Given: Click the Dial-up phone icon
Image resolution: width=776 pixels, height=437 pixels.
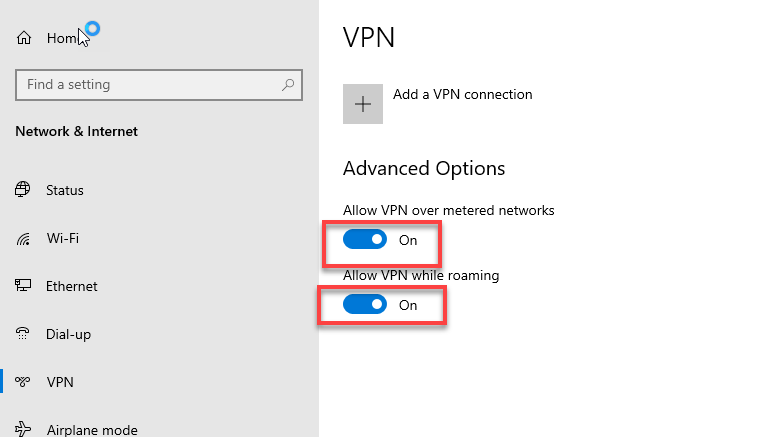Looking at the screenshot, I should pos(23,334).
